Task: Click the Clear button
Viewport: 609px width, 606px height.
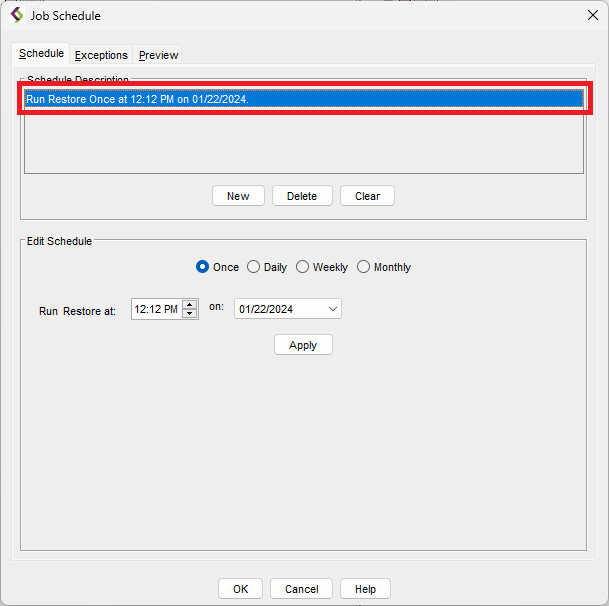Action: (x=367, y=196)
